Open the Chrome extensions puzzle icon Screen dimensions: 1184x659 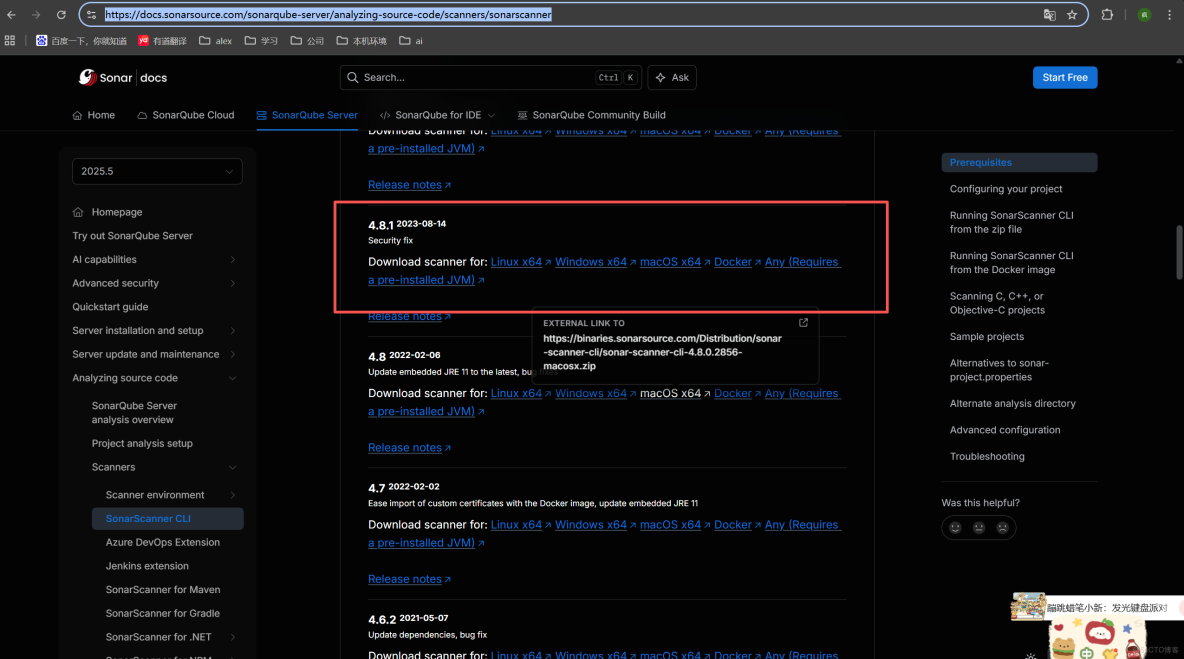[1107, 15]
